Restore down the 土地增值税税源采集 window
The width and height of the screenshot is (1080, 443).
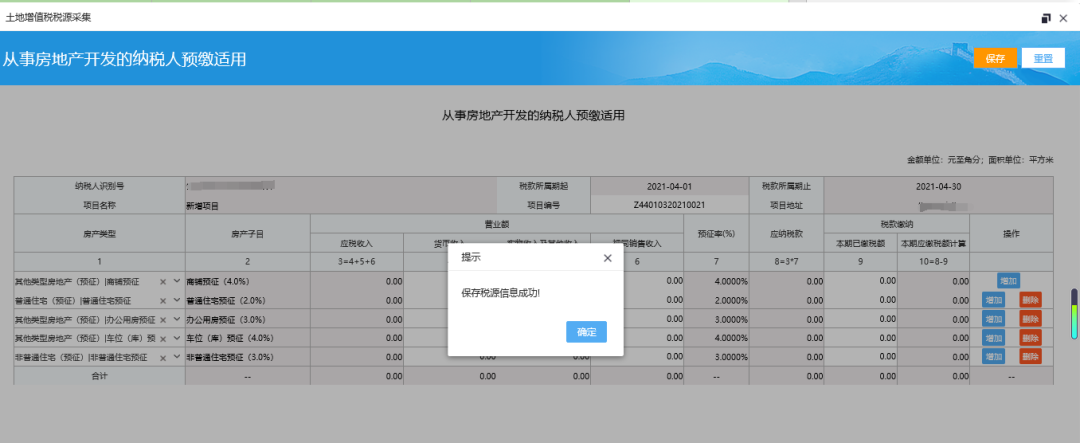click(x=1046, y=18)
